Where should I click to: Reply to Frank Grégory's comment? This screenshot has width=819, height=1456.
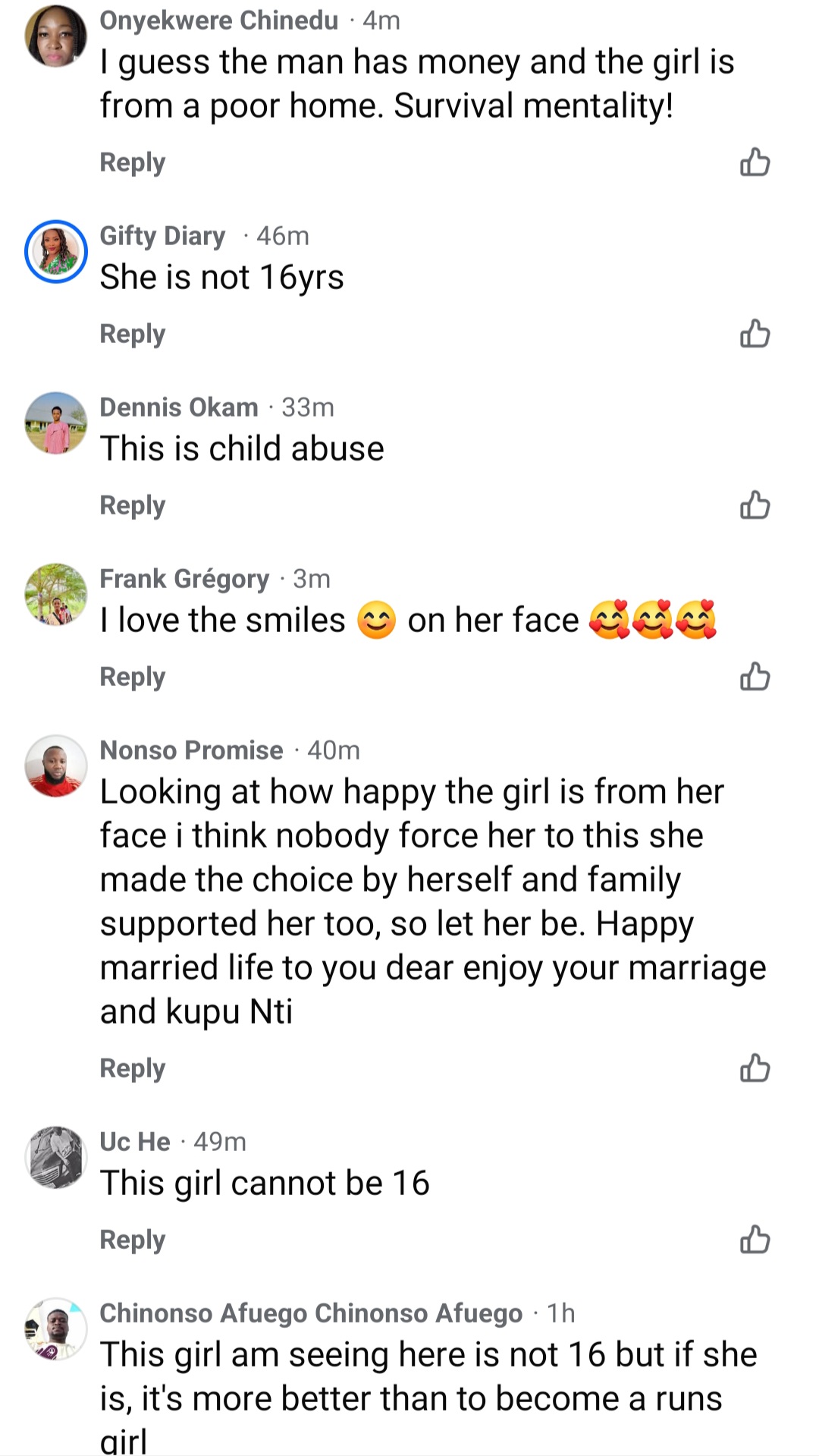pyautogui.click(x=133, y=677)
